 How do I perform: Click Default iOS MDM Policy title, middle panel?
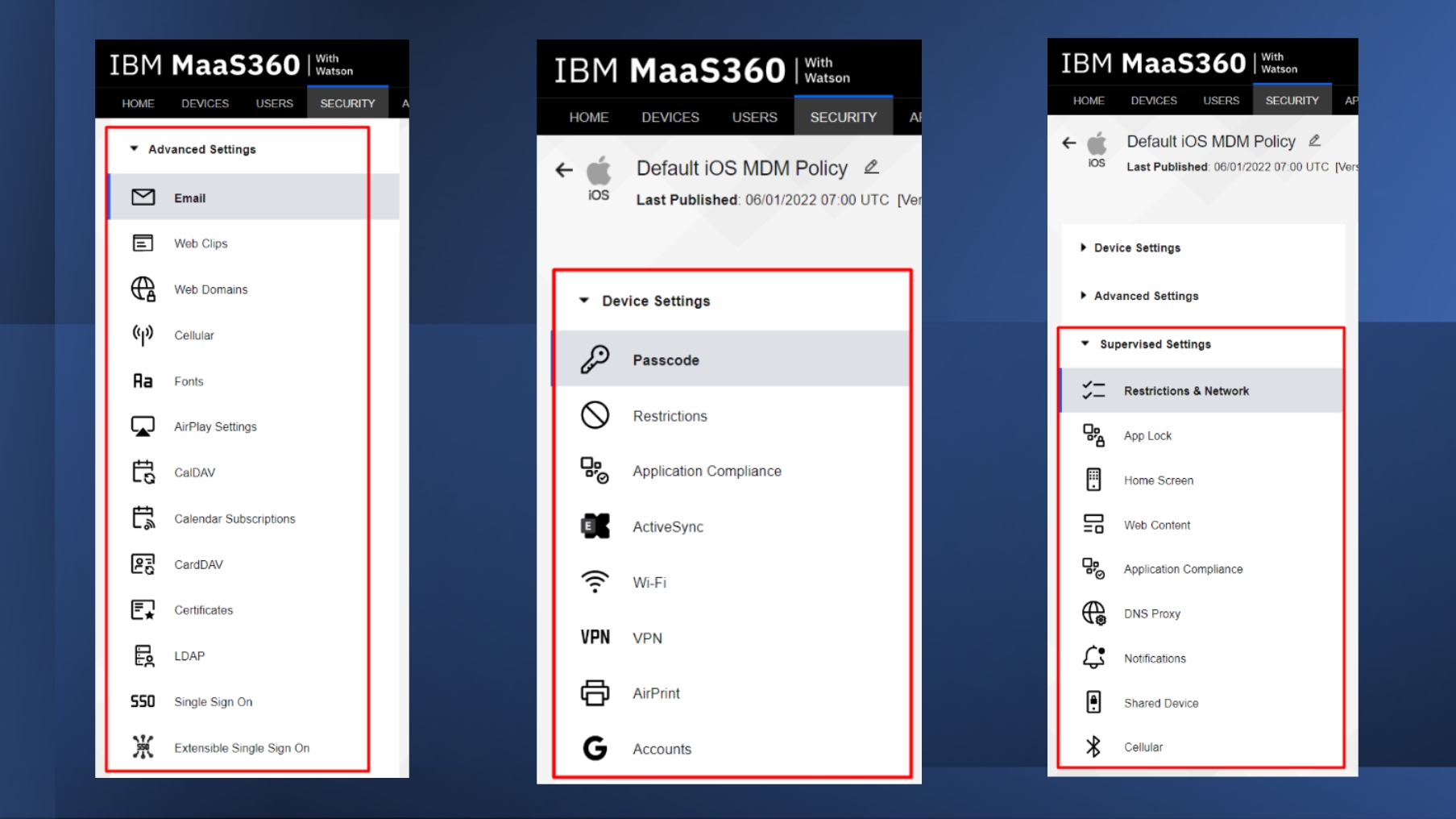tap(741, 168)
